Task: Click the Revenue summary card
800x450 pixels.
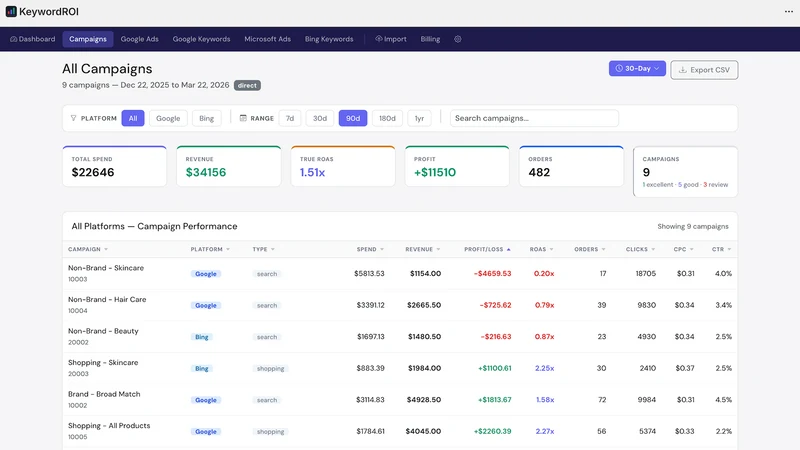Action: click(x=229, y=166)
